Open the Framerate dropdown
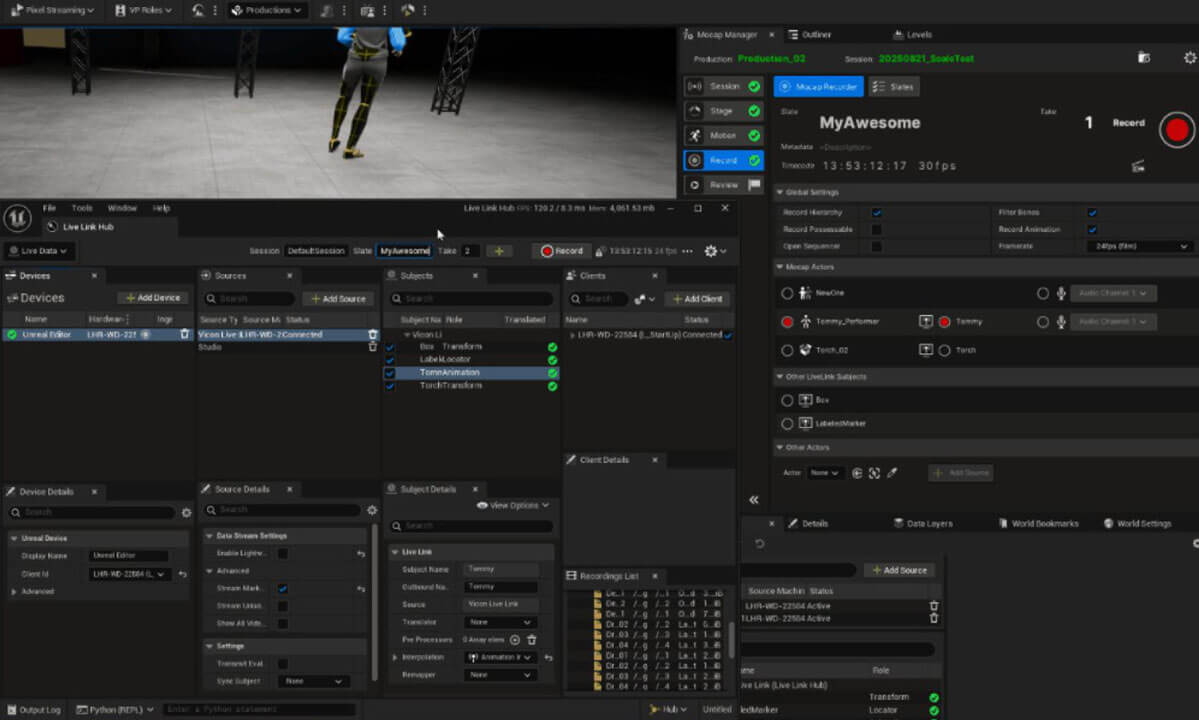 click(1139, 246)
